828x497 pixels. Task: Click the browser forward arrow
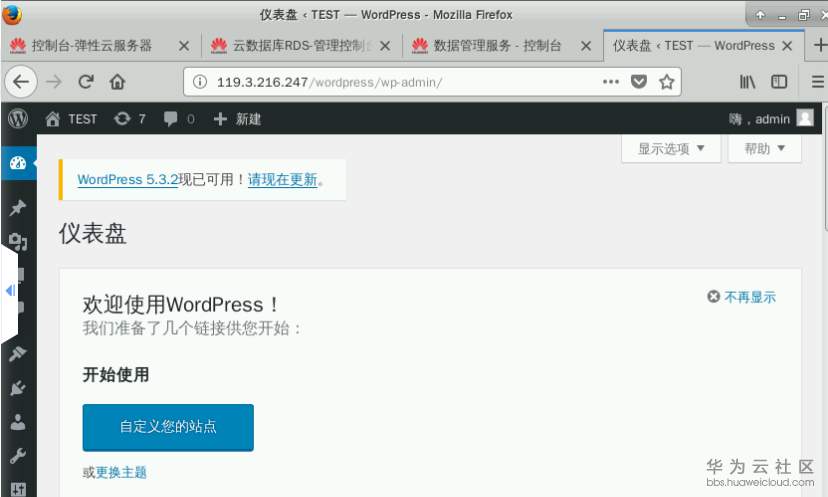click(x=54, y=82)
